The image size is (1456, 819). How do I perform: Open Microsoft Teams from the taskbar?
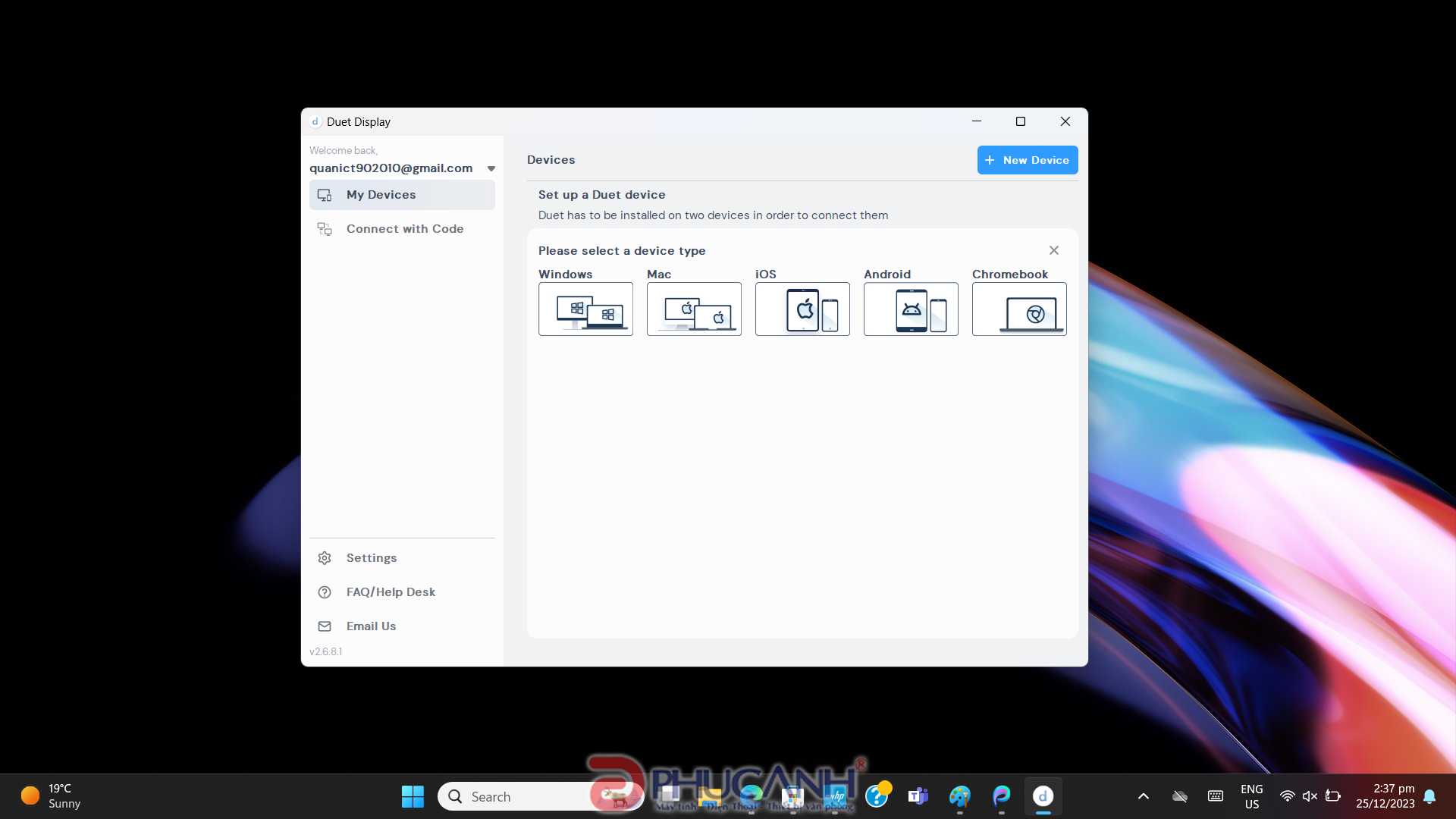(918, 796)
